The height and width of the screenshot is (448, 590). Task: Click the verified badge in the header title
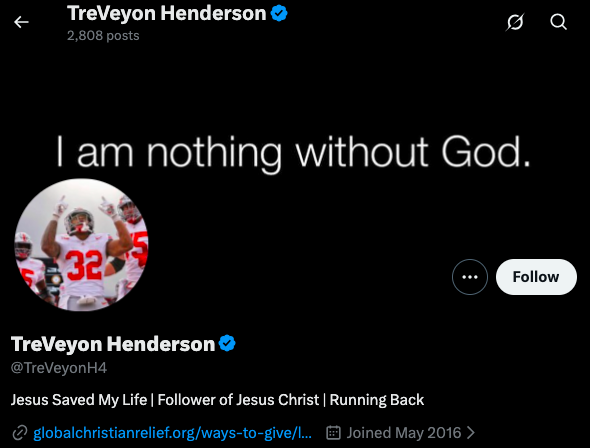(x=279, y=14)
